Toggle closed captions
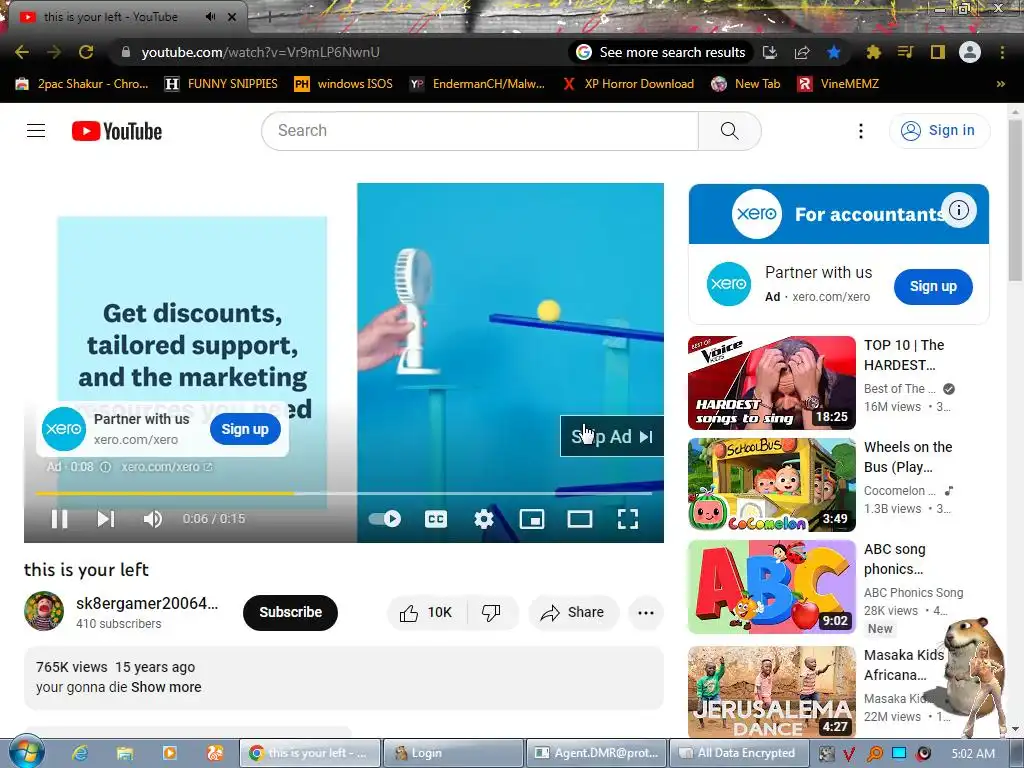 [436, 519]
